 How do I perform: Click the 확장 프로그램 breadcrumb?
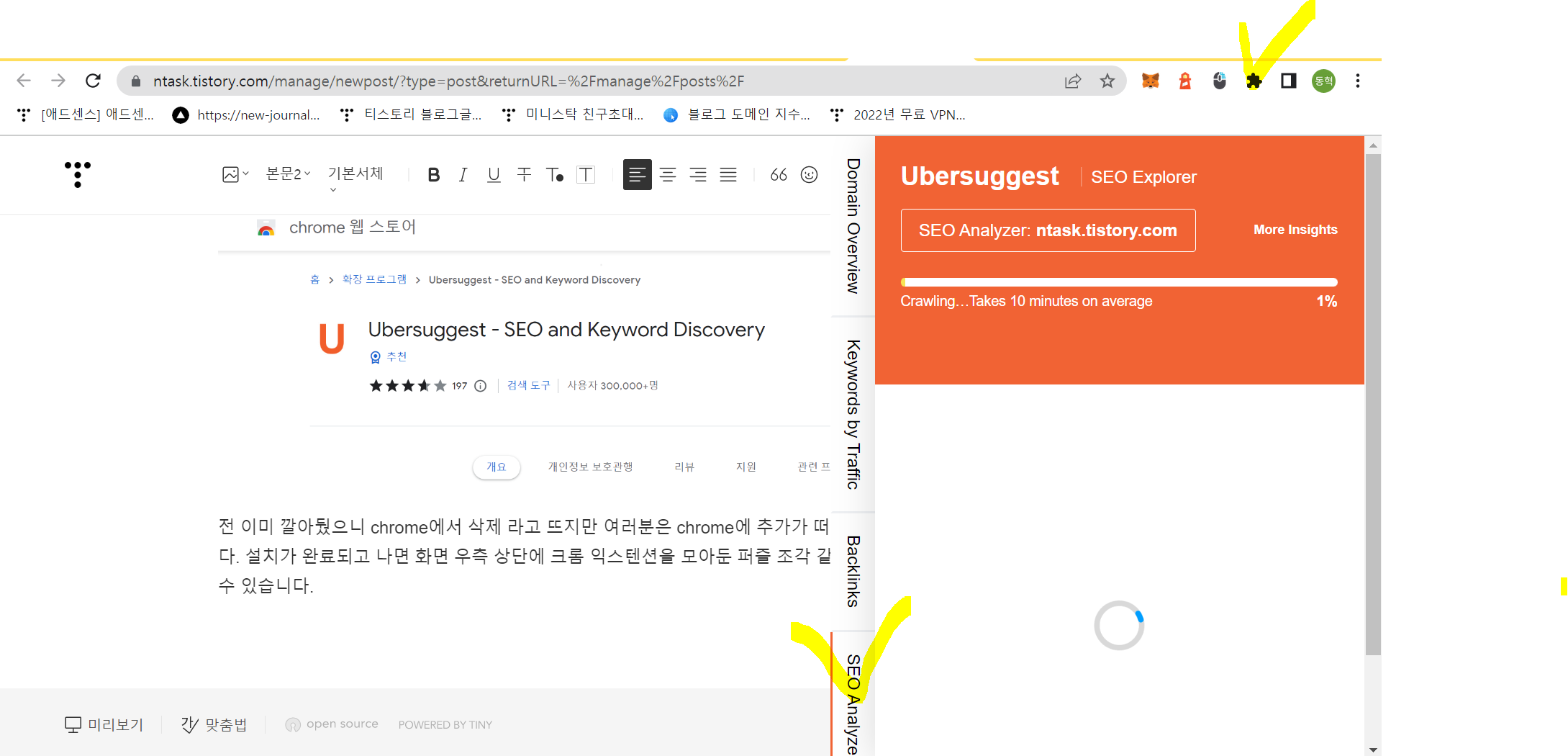point(374,279)
